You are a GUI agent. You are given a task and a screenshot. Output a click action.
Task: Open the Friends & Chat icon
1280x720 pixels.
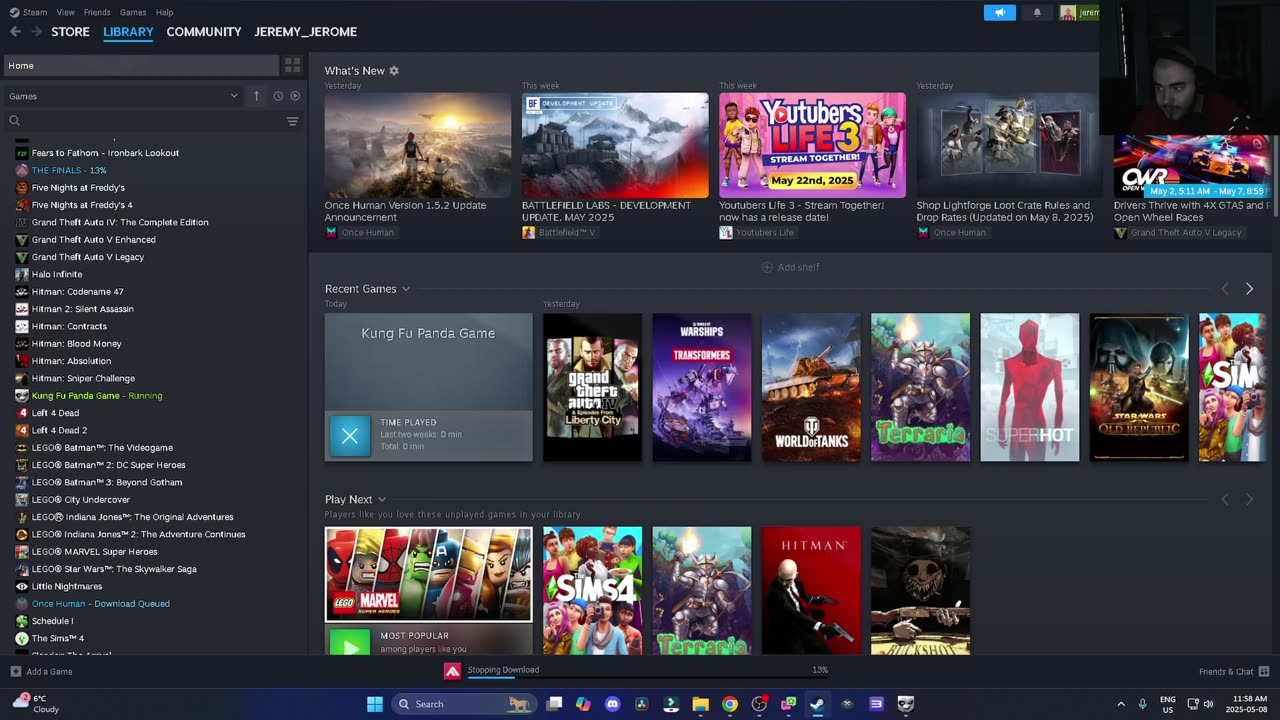[1264, 671]
